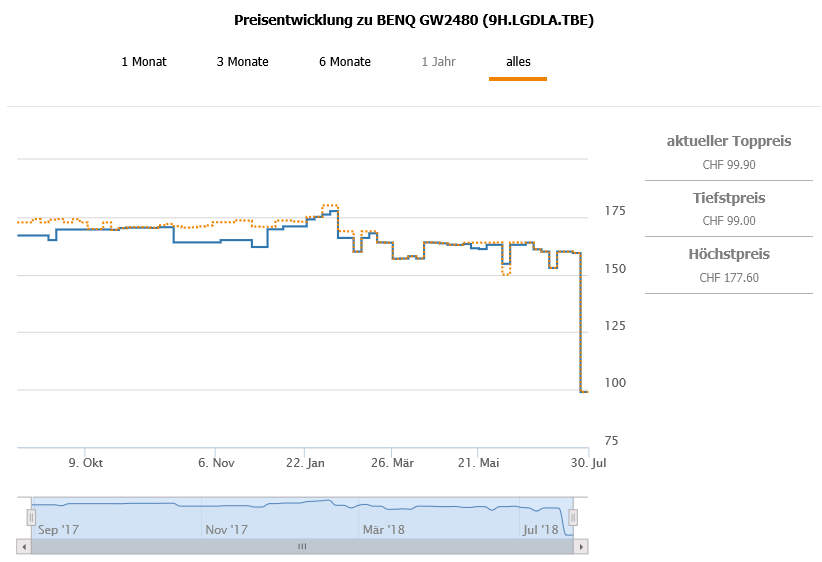The height and width of the screenshot is (562, 822).
Task: Select the alles range tab
Action: click(518, 62)
